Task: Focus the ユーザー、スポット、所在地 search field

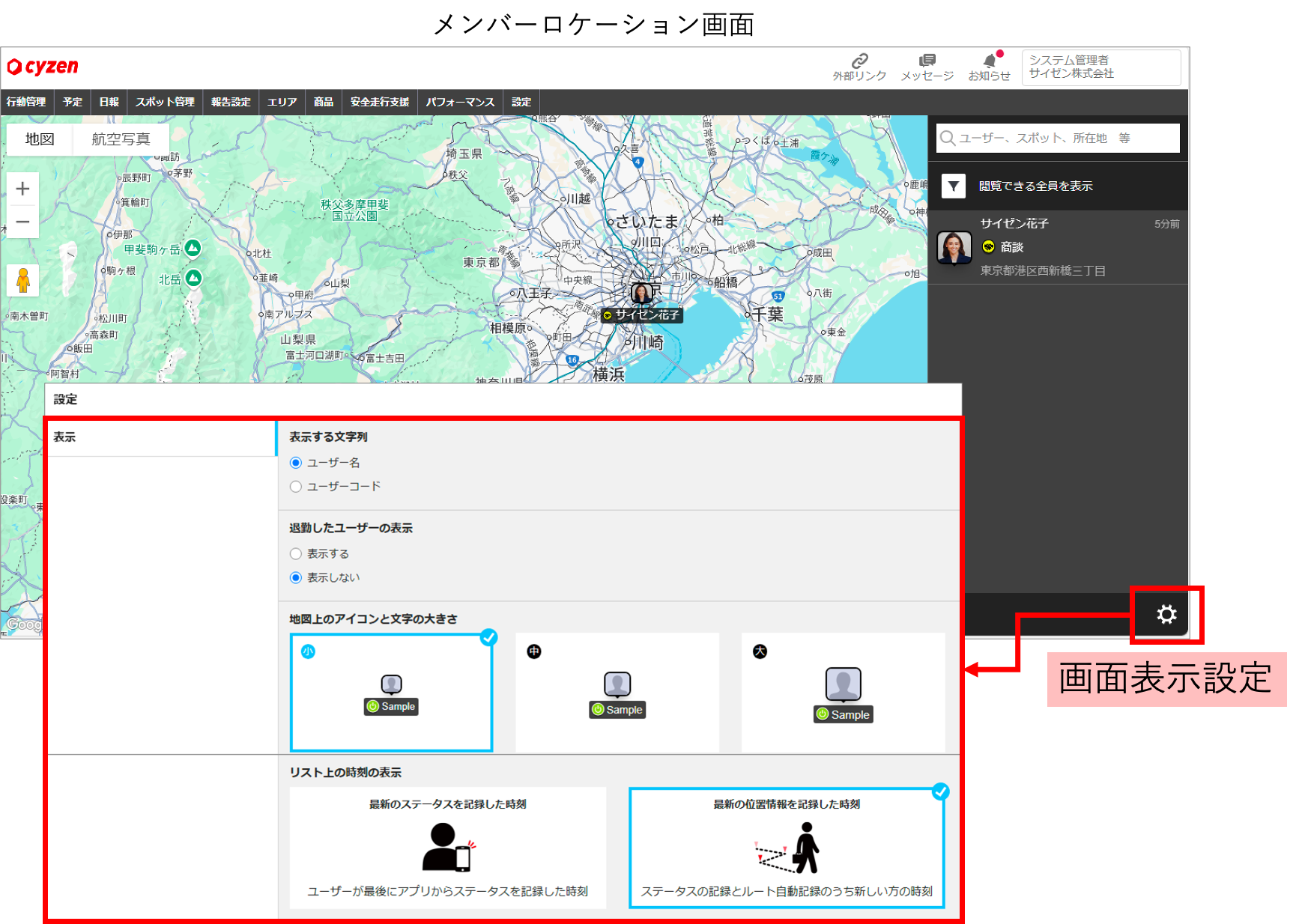Action: 1058,138
